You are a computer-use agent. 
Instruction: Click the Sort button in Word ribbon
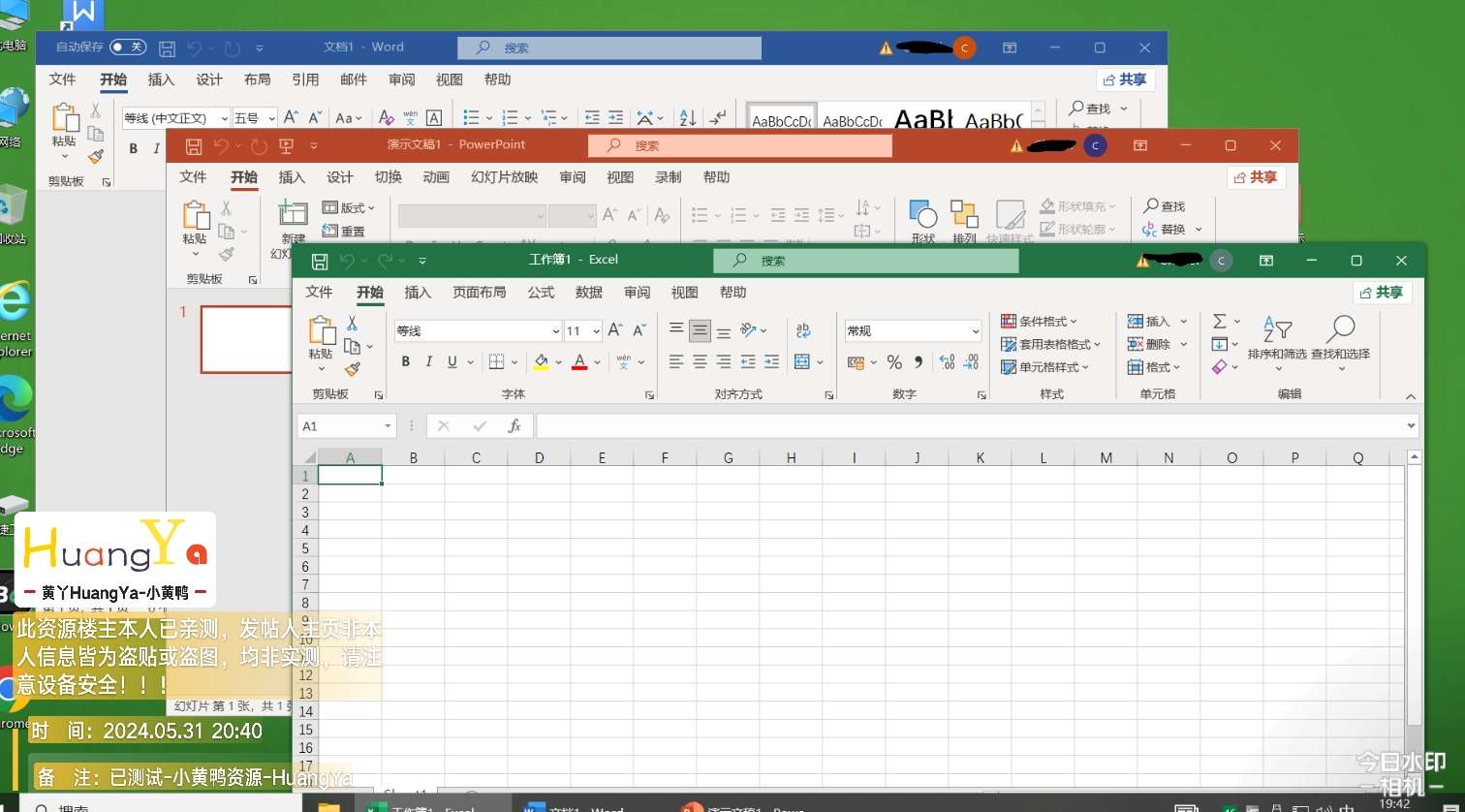click(687, 118)
